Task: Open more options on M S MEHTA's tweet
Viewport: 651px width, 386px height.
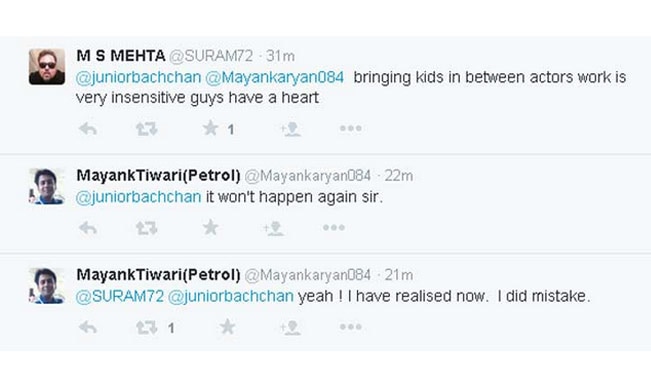Action: pos(351,129)
